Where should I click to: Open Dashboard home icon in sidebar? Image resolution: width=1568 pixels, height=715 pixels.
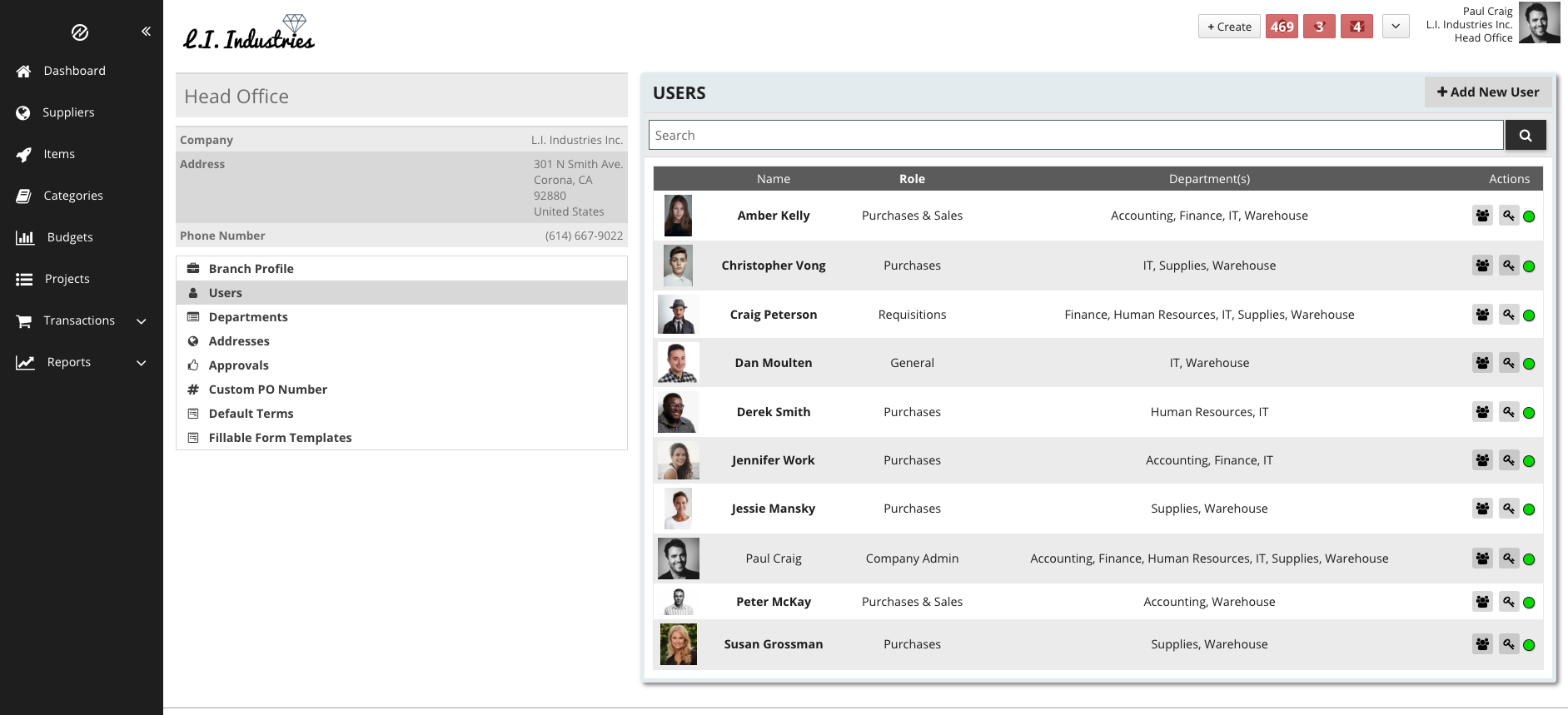coord(23,72)
